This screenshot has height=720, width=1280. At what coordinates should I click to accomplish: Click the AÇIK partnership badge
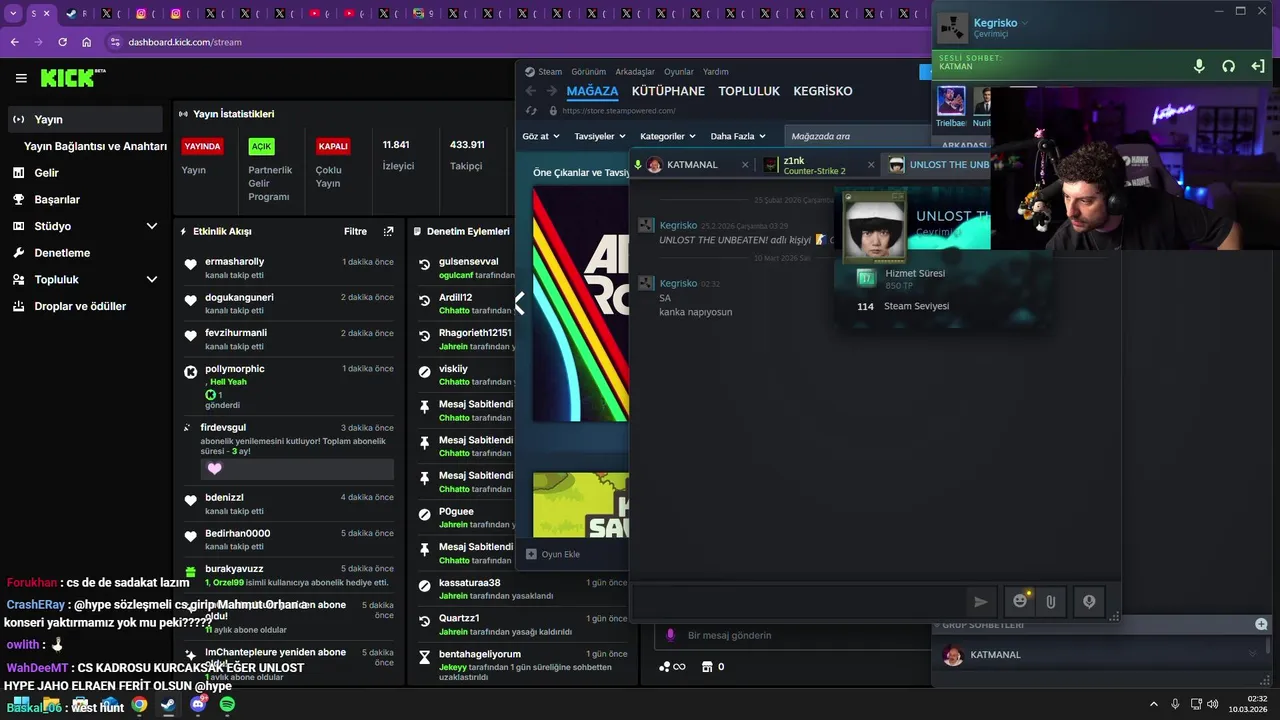point(261,146)
